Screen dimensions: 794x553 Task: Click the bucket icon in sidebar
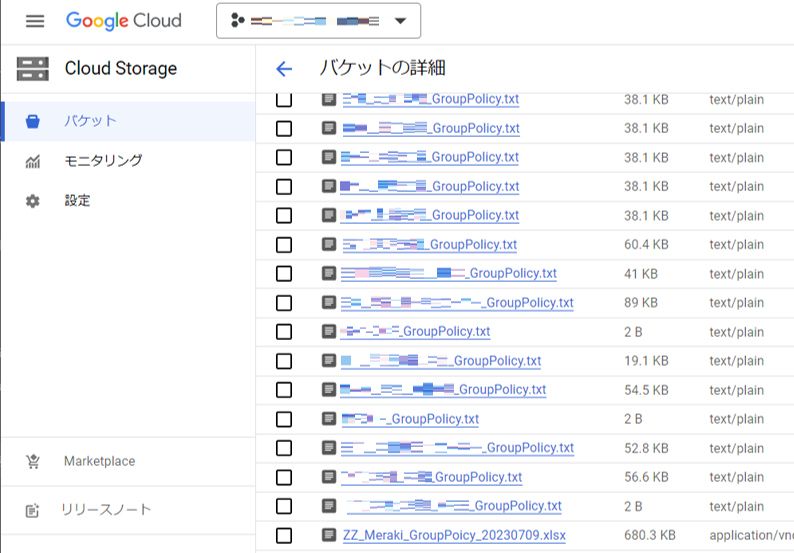pyautogui.click(x=33, y=122)
